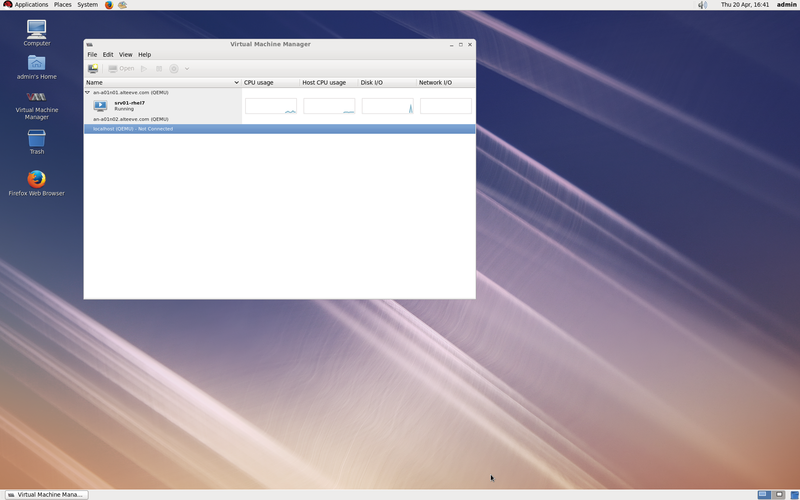Open the shutdown options dropdown arrow
The width and height of the screenshot is (800, 500).
click(x=187, y=69)
